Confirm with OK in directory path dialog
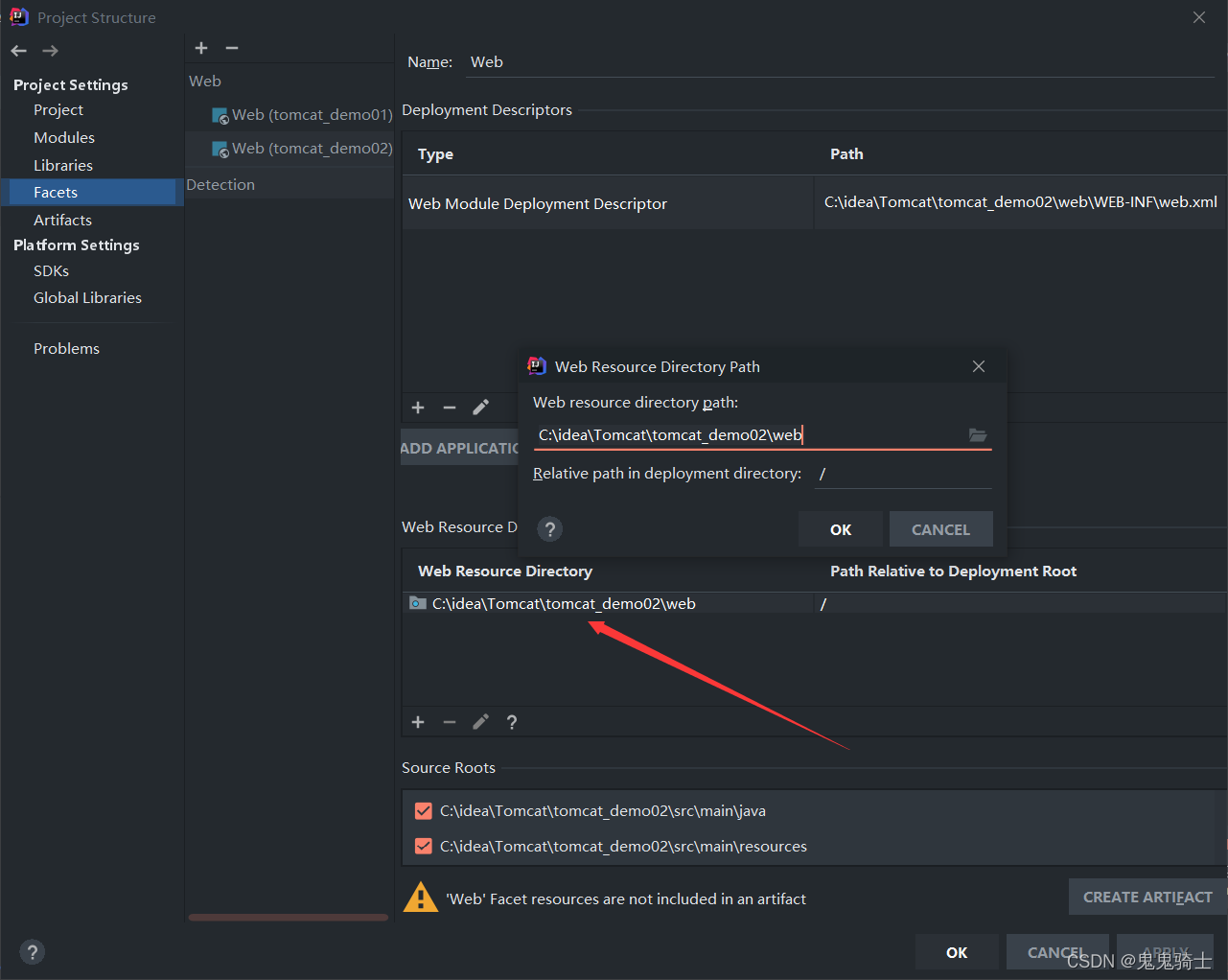This screenshot has height=980, width=1228. pyautogui.click(x=841, y=529)
